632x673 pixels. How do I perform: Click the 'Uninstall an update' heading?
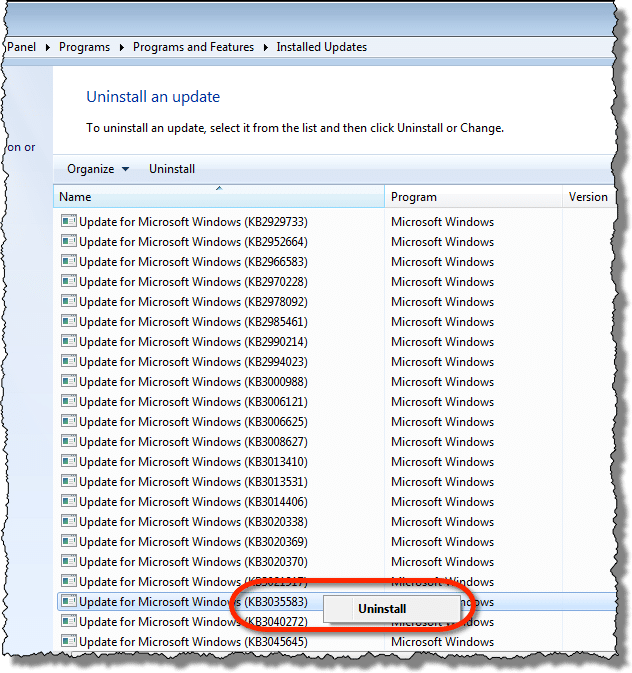point(153,97)
